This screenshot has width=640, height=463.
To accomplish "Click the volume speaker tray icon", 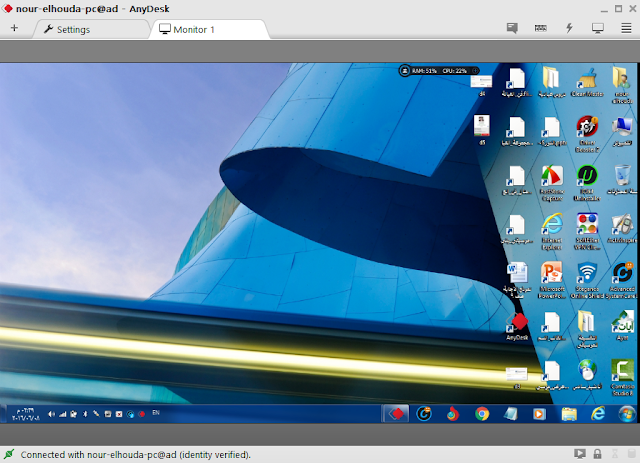I will coord(51,414).
